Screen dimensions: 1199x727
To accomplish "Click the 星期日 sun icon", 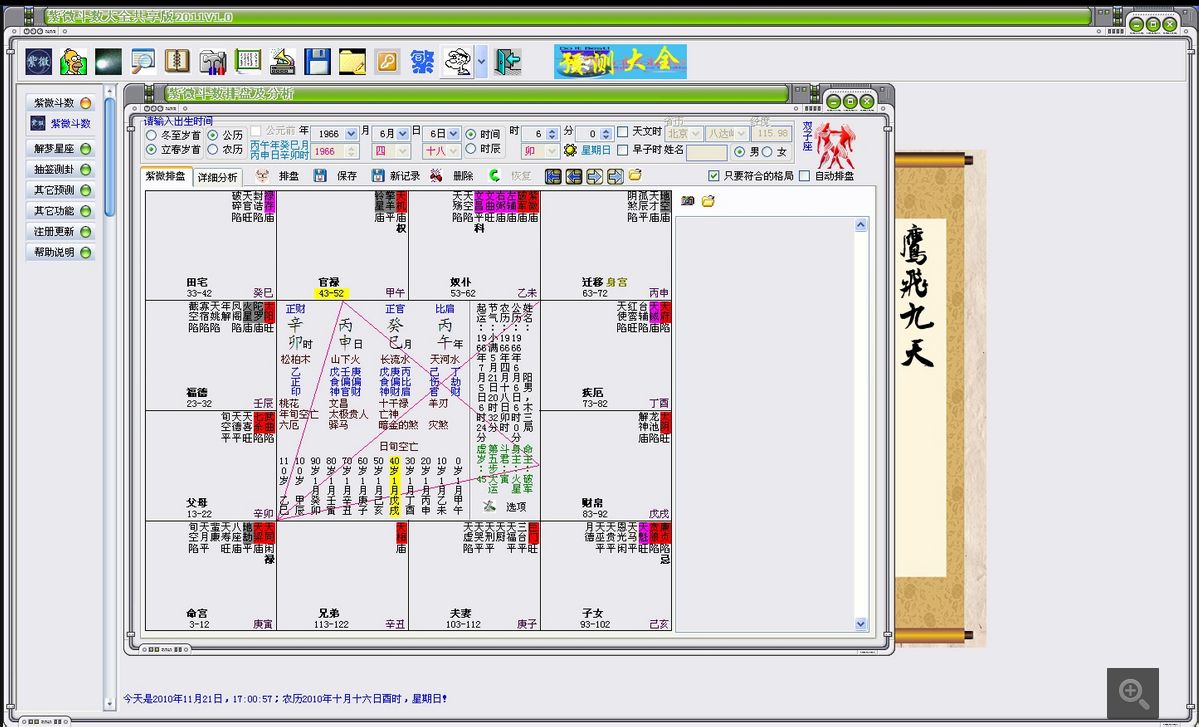I will [570, 151].
